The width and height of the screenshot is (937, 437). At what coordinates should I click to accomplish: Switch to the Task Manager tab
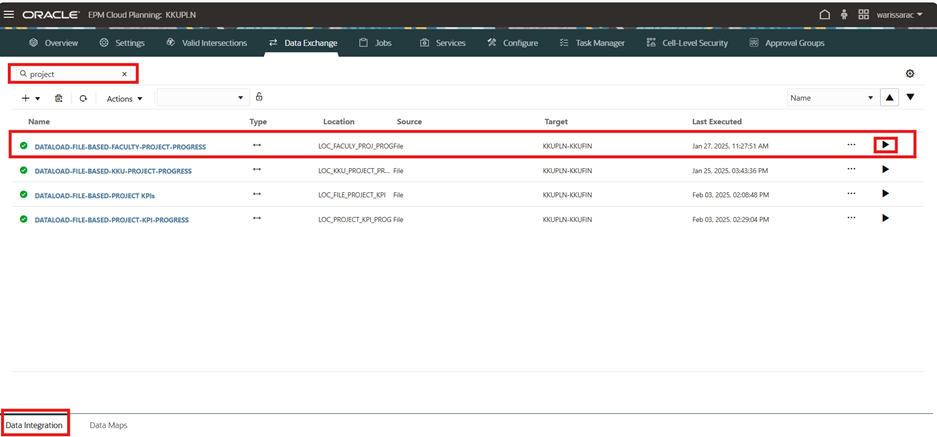point(592,43)
